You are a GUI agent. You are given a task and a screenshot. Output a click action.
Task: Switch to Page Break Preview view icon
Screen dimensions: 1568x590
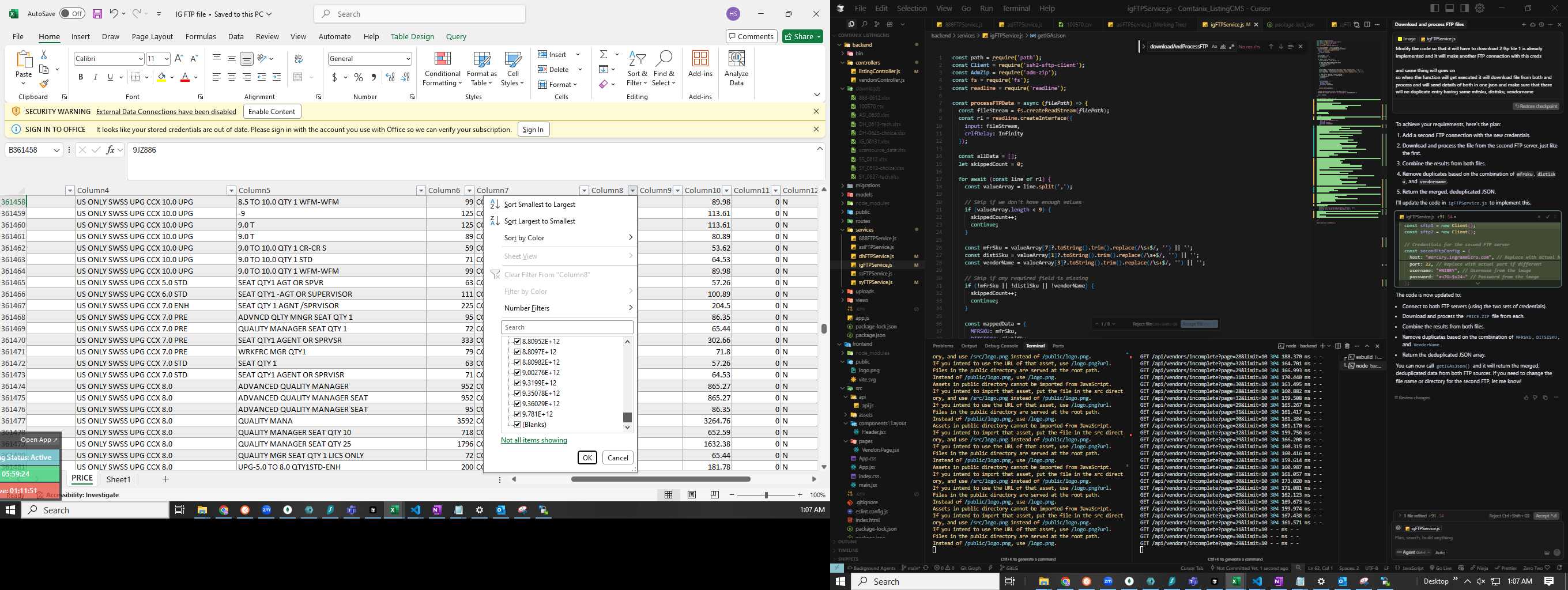715,495
